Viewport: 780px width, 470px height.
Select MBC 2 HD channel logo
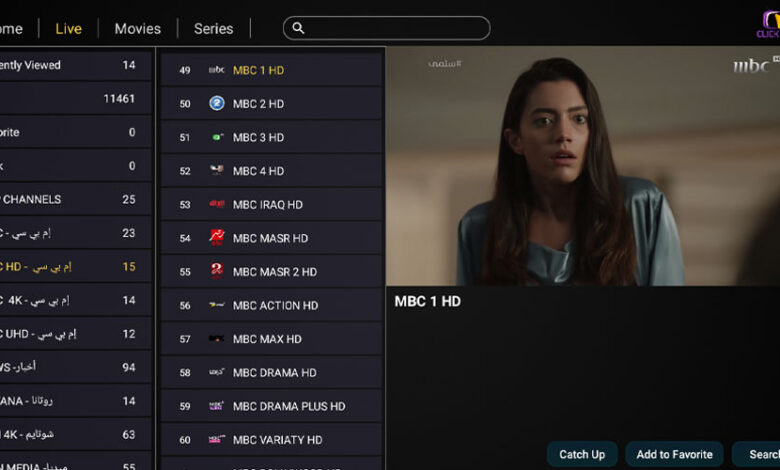[x=216, y=103]
